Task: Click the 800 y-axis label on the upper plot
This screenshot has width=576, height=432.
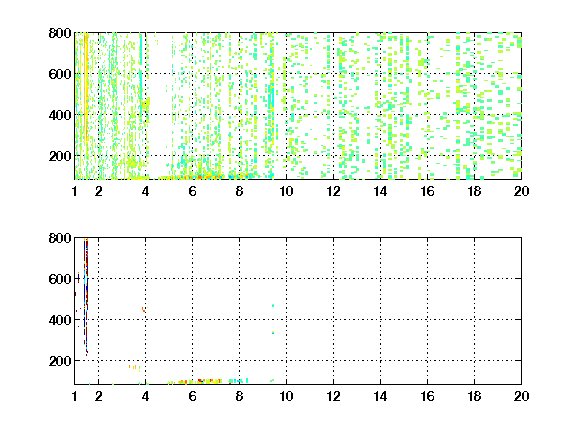Action: pyautogui.click(x=60, y=33)
